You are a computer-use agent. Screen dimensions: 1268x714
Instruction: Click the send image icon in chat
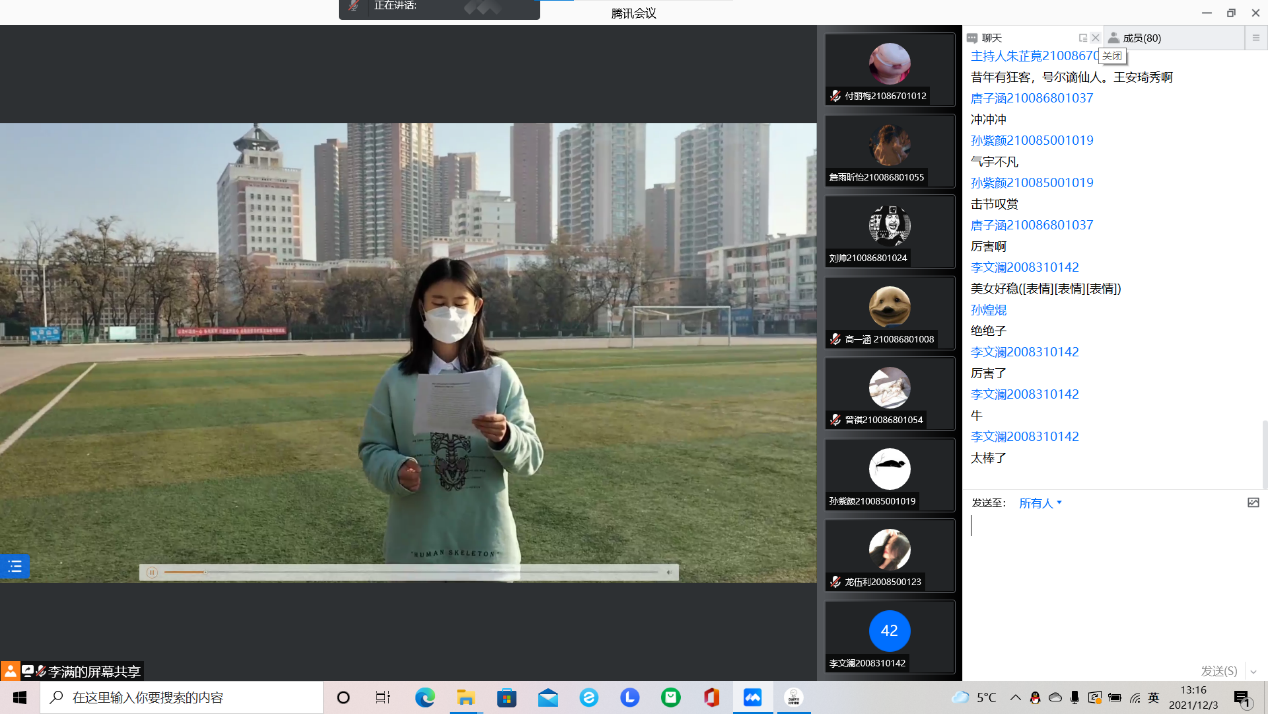pos(1253,503)
